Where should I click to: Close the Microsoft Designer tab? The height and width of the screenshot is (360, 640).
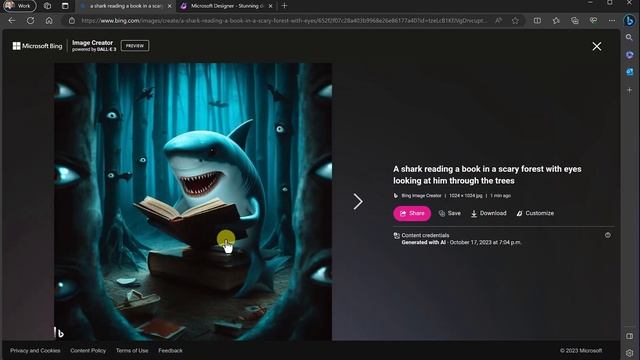click(270, 6)
